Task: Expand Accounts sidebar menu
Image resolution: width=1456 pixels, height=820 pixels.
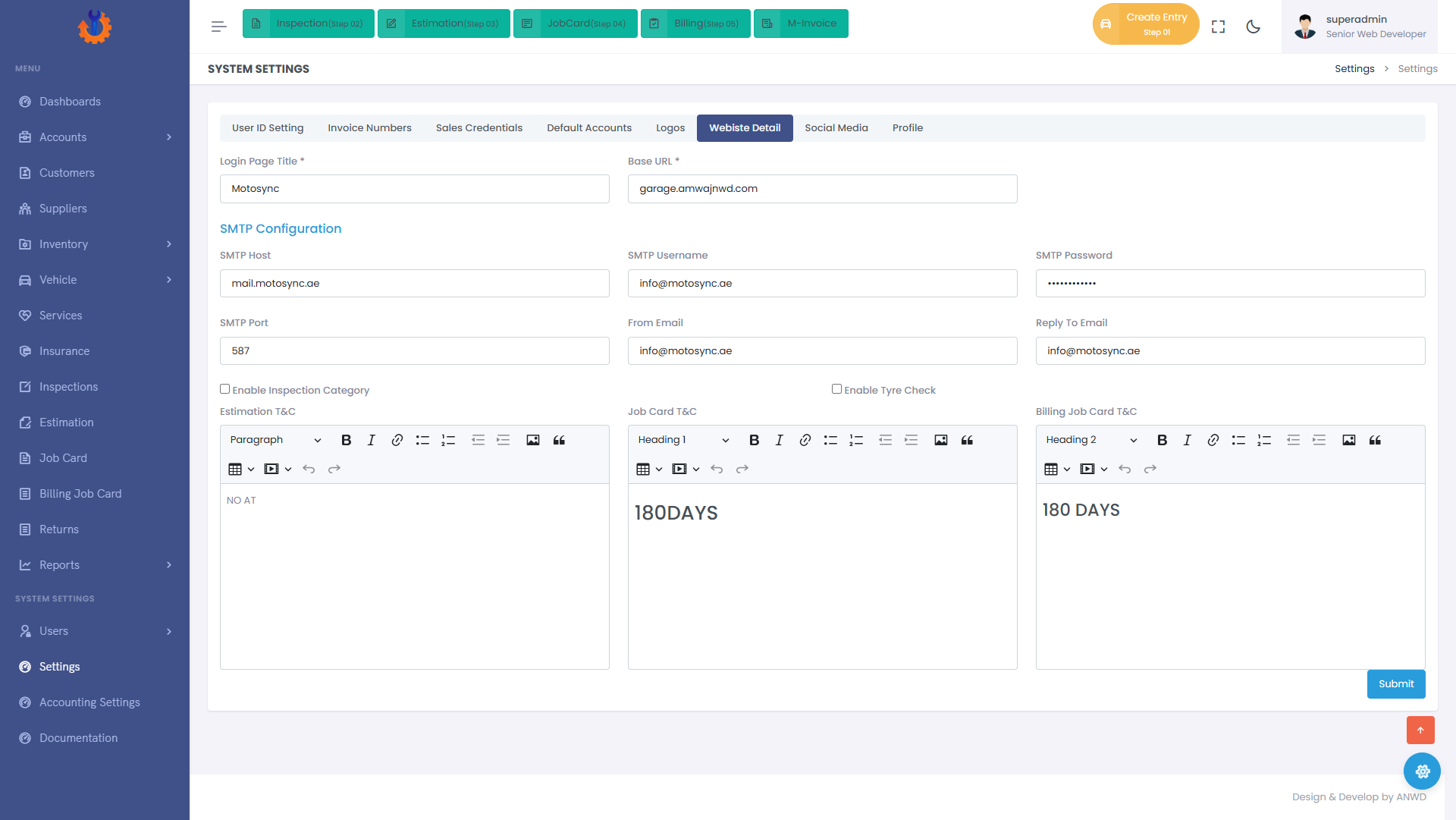Action: pyautogui.click(x=95, y=137)
